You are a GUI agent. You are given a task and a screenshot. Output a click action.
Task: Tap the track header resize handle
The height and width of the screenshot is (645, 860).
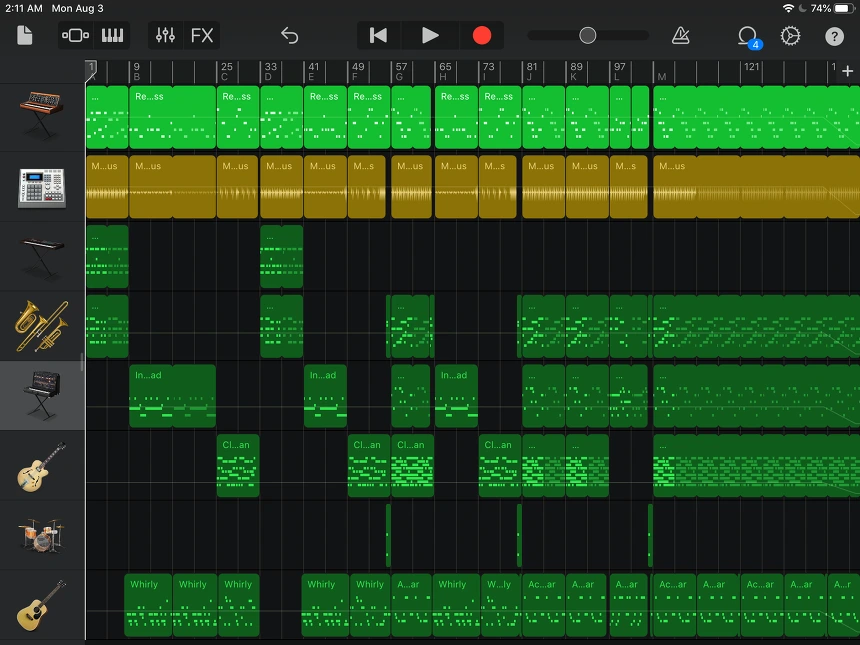point(82,362)
